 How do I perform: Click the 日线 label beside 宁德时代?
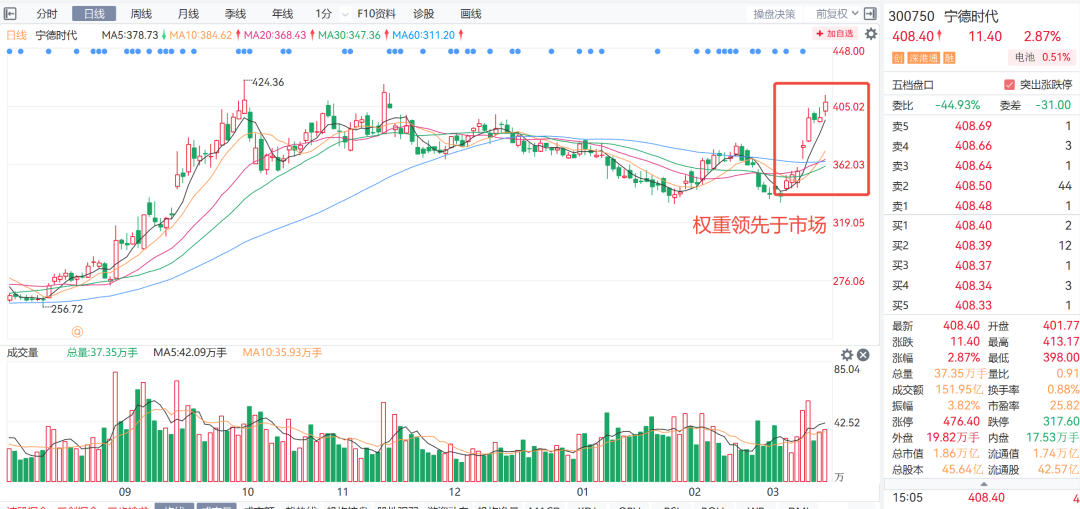(17, 35)
